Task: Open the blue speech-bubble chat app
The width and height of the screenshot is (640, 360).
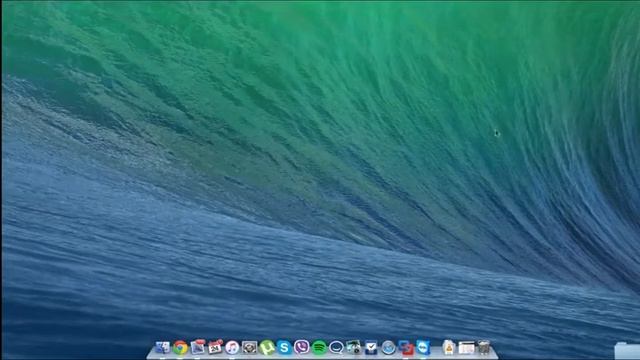Action: click(336, 347)
